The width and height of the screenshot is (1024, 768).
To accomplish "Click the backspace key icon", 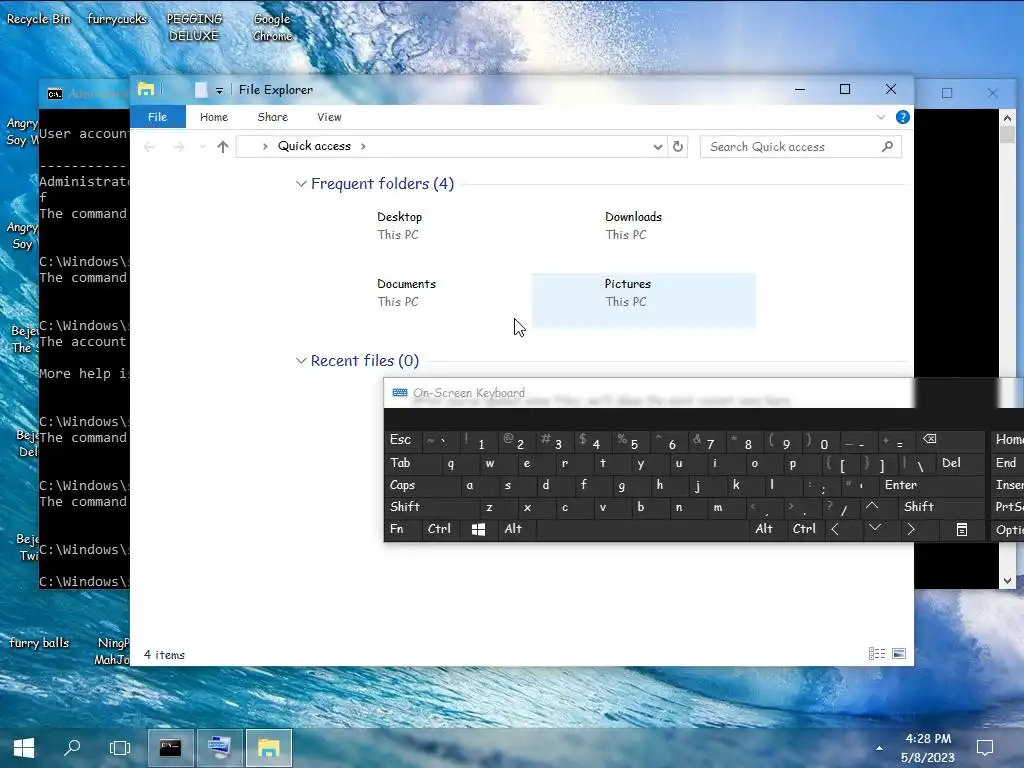I will [930, 440].
